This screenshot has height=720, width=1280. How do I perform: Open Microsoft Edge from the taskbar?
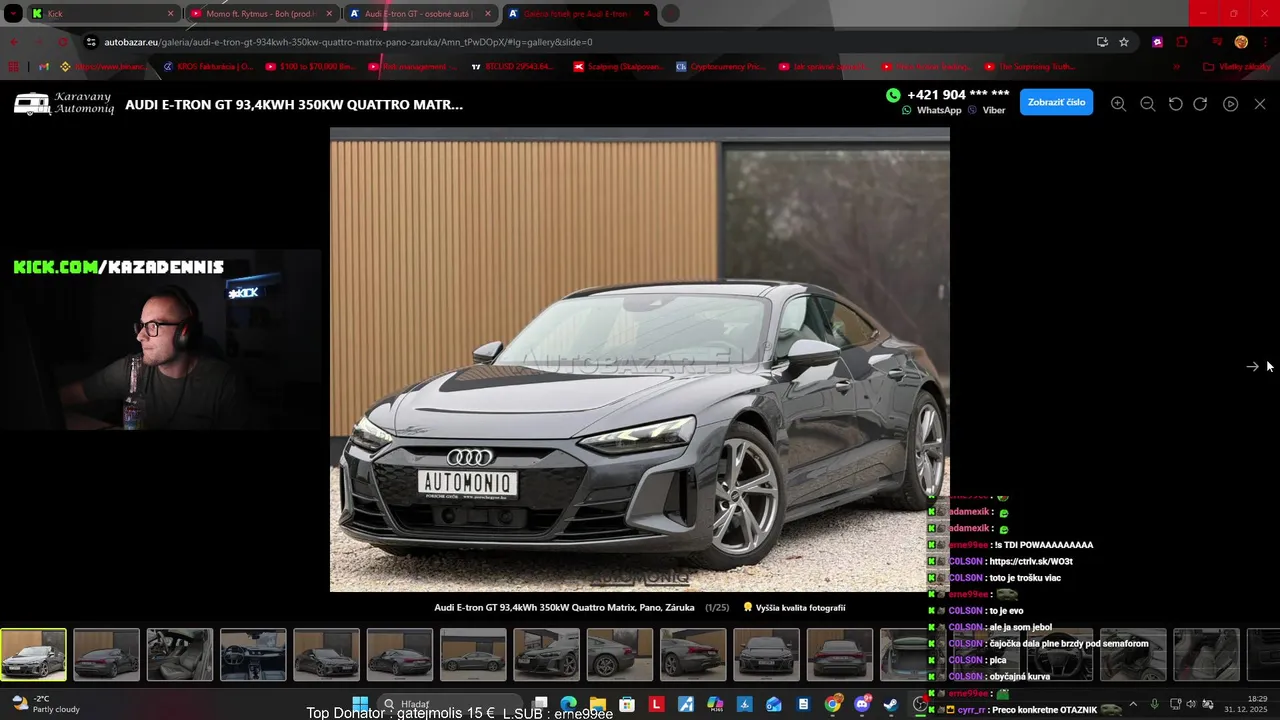569,704
